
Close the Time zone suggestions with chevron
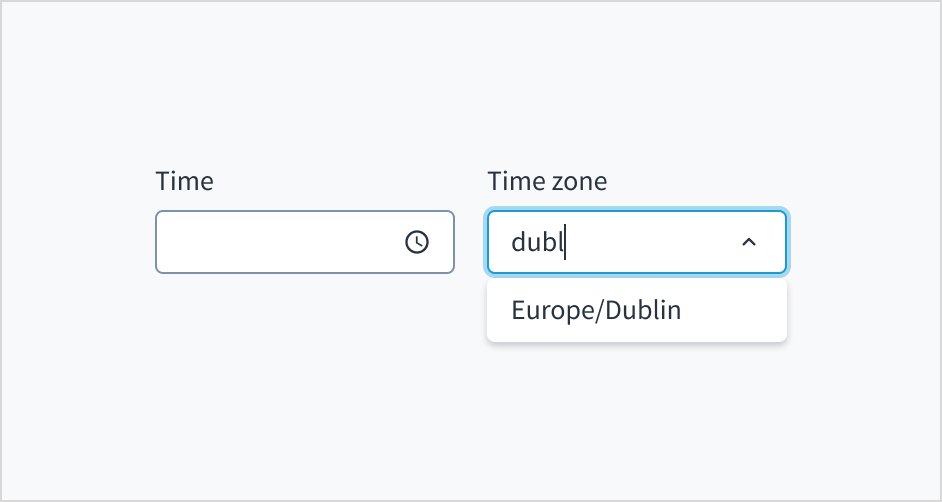click(x=748, y=242)
